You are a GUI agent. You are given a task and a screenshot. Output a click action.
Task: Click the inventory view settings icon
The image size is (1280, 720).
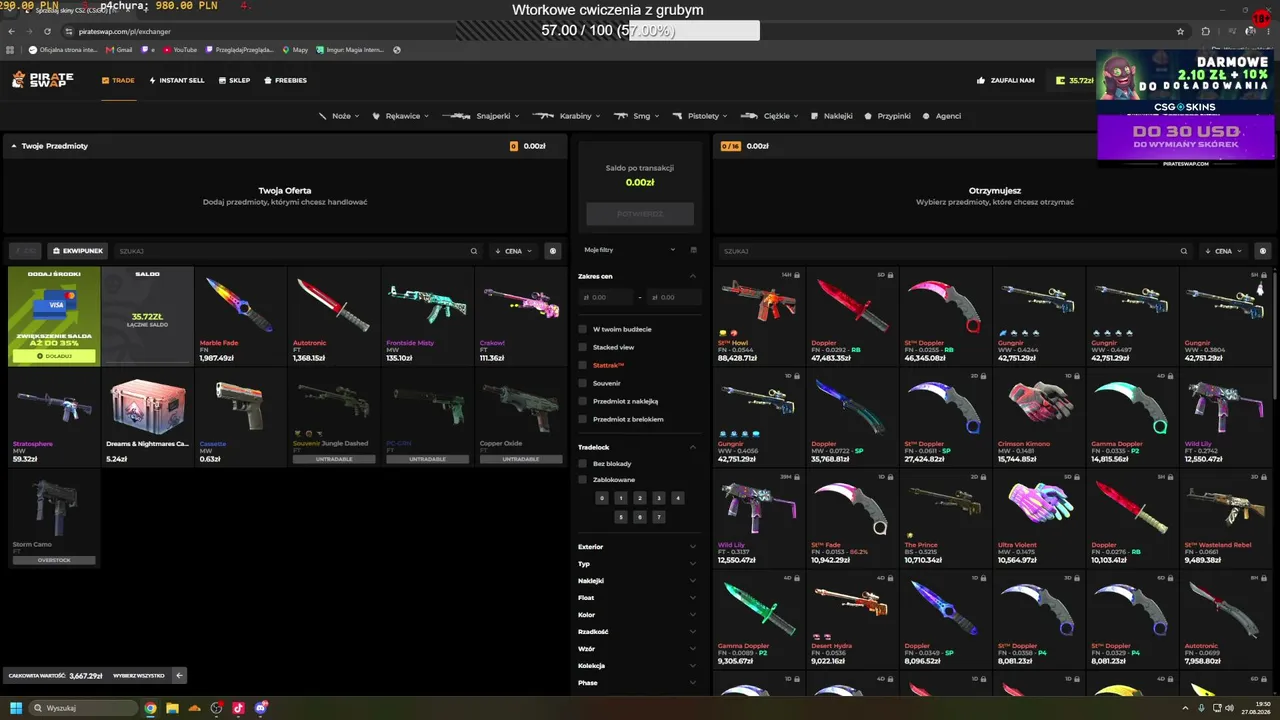tap(554, 251)
